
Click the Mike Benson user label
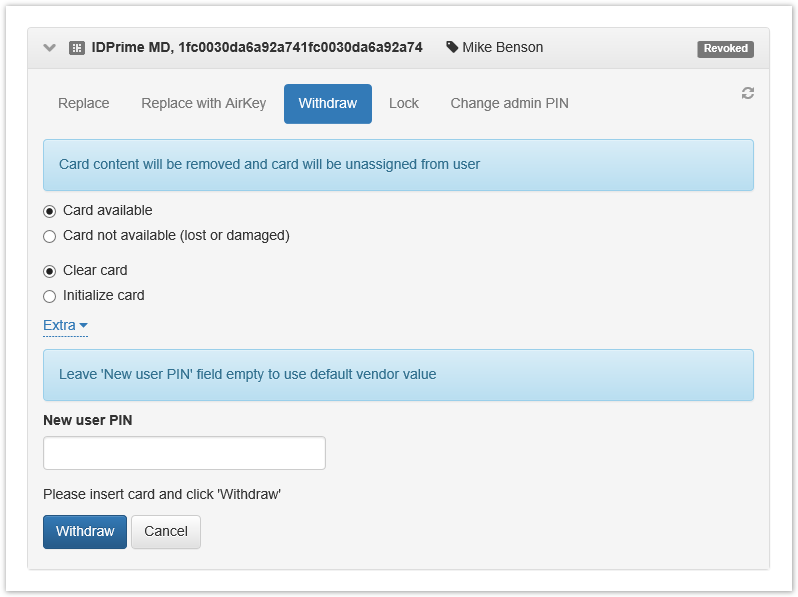502,47
